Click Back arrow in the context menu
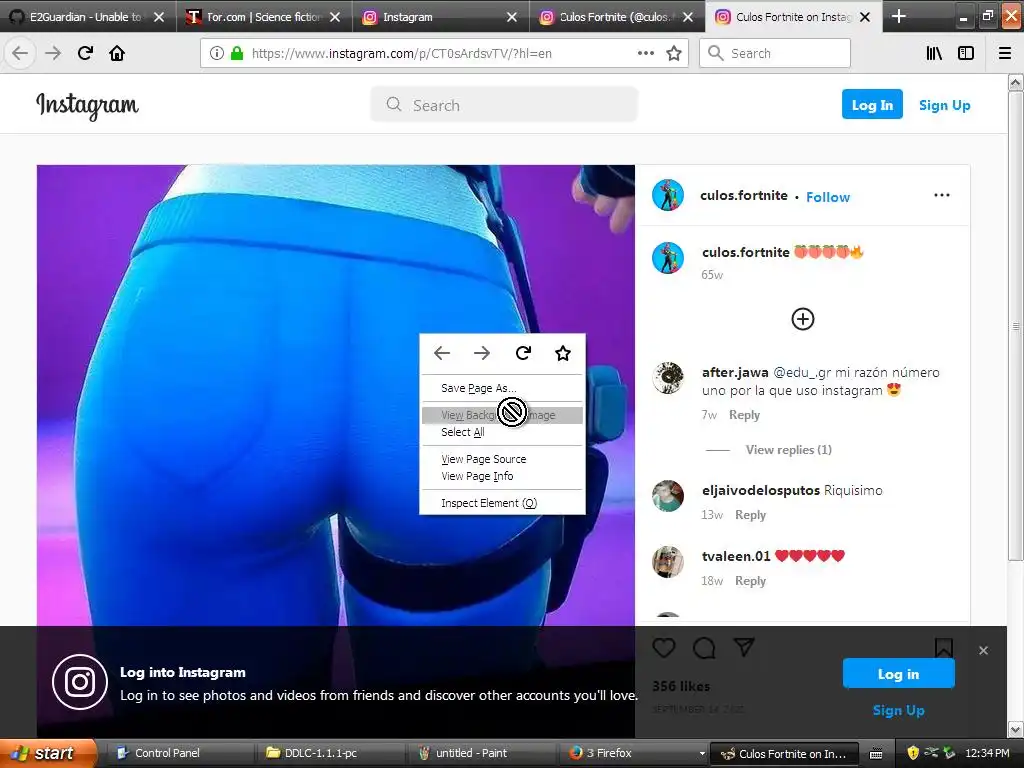1024x768 pixels. coord(442,353)
